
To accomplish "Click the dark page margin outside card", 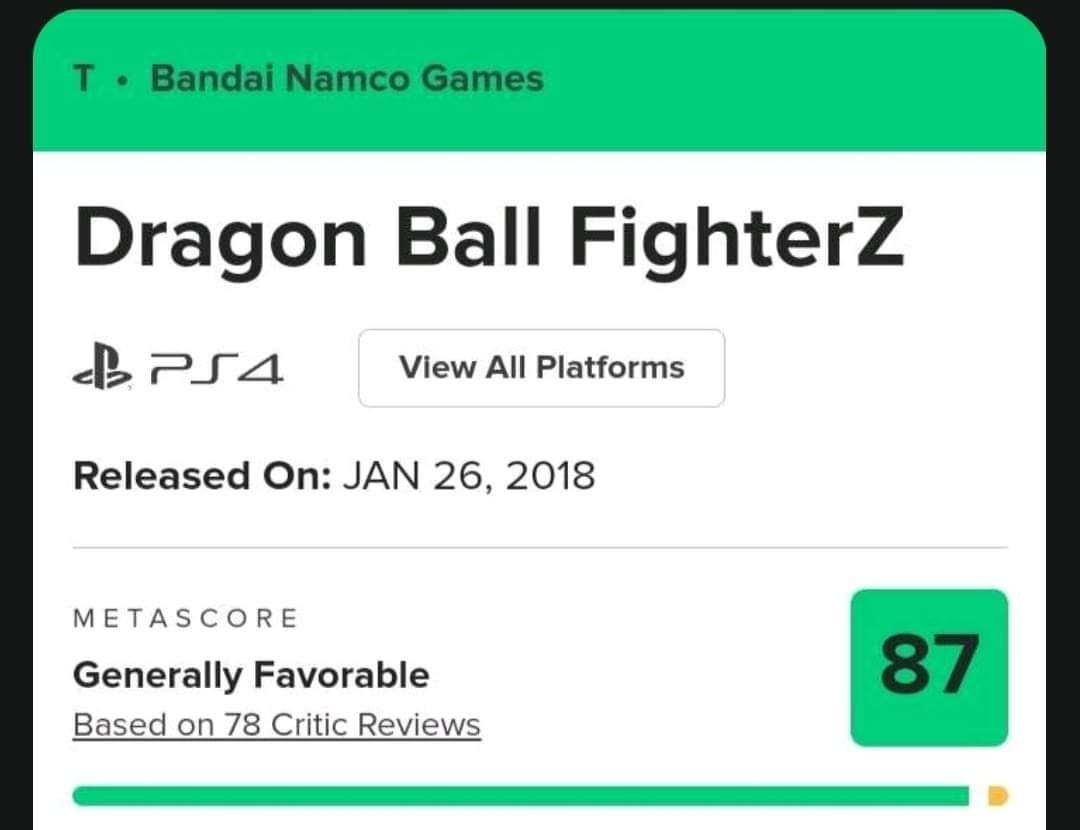I will [x=15, y=413].
